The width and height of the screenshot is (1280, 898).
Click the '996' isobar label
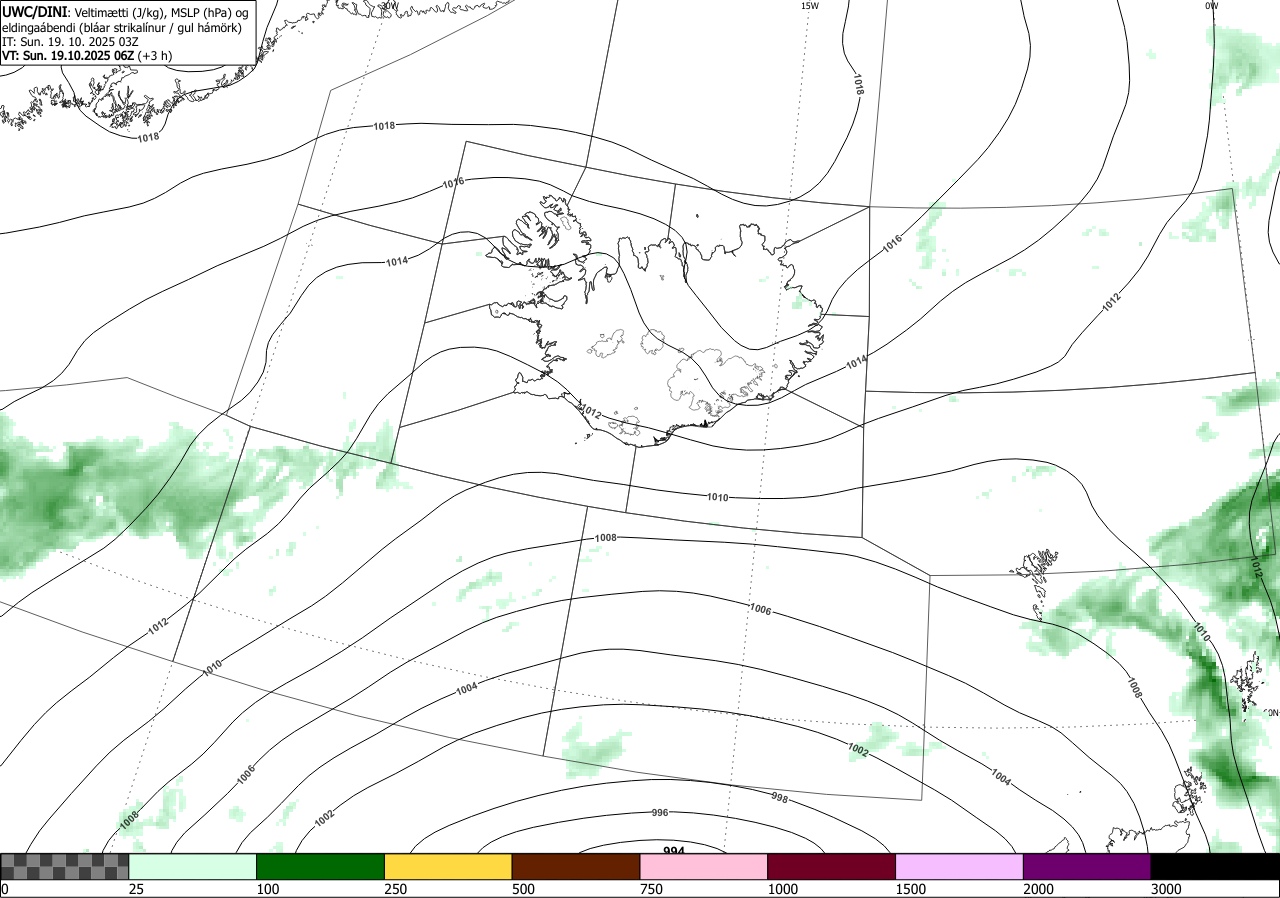click(659, 813)
